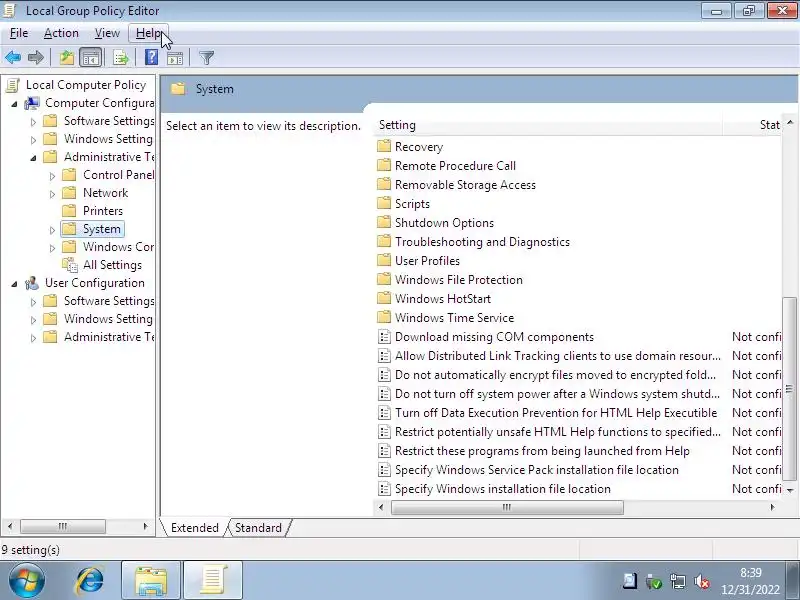Collapse the Computer Configuration node
Screen dimensions: 800x600
pyautogui.click(x=14, y=104)
